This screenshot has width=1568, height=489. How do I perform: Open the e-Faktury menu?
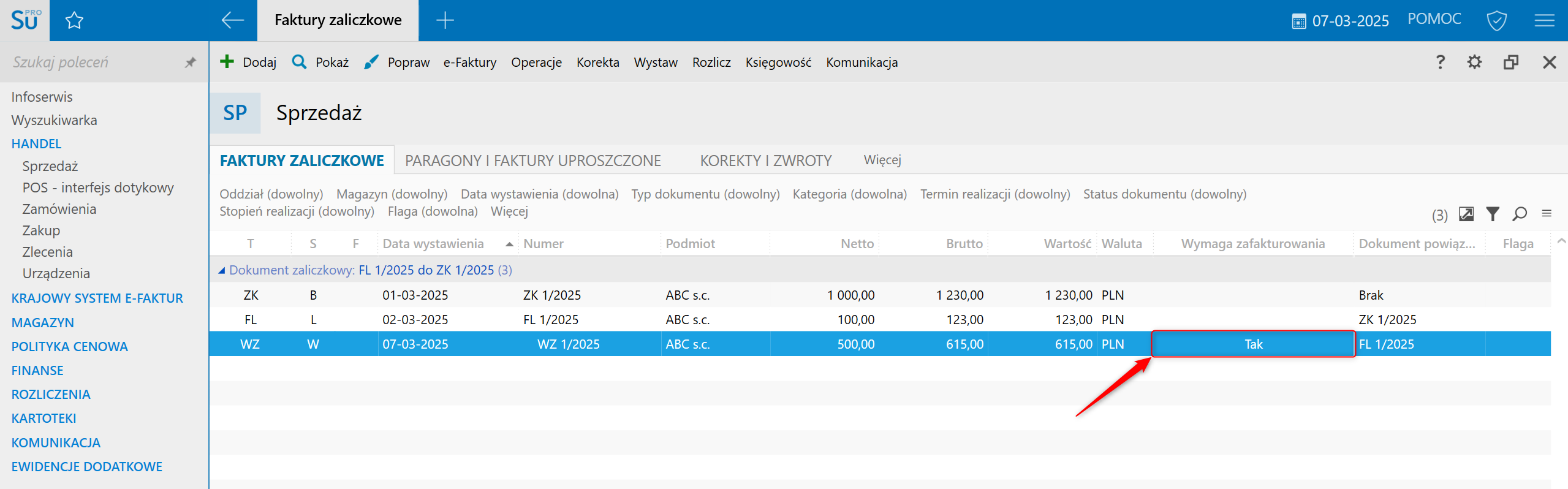pyautogui.click(x=470, y=62)
